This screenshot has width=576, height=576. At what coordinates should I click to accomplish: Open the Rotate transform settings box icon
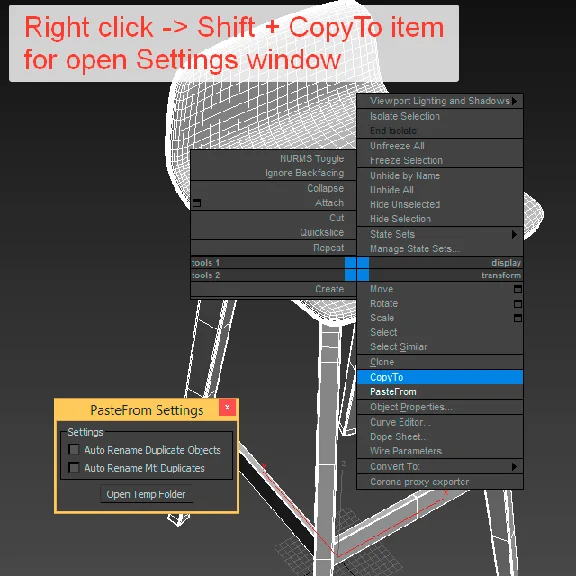(518, 304)
